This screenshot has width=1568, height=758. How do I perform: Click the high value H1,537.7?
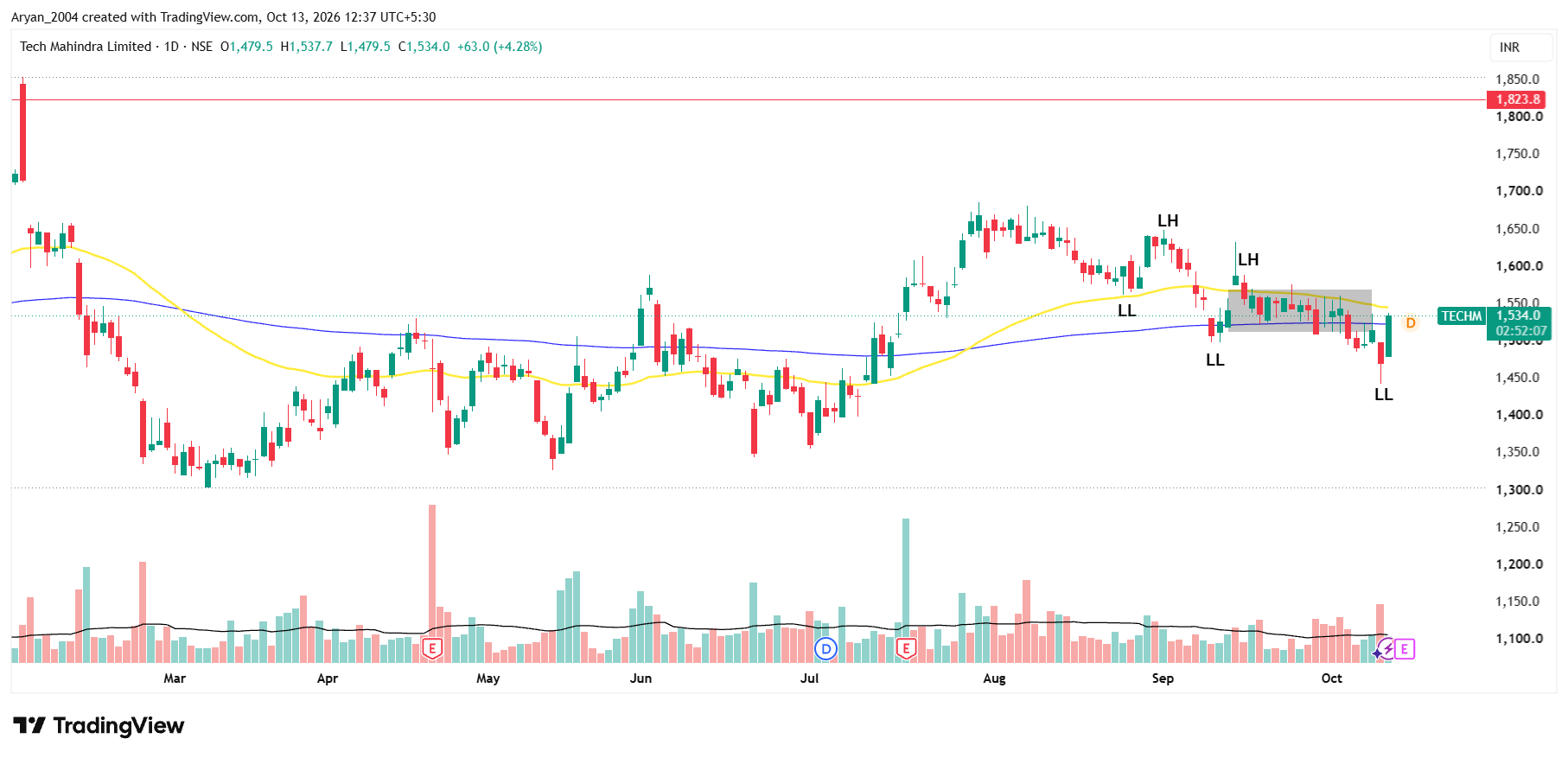pos(306,47)
